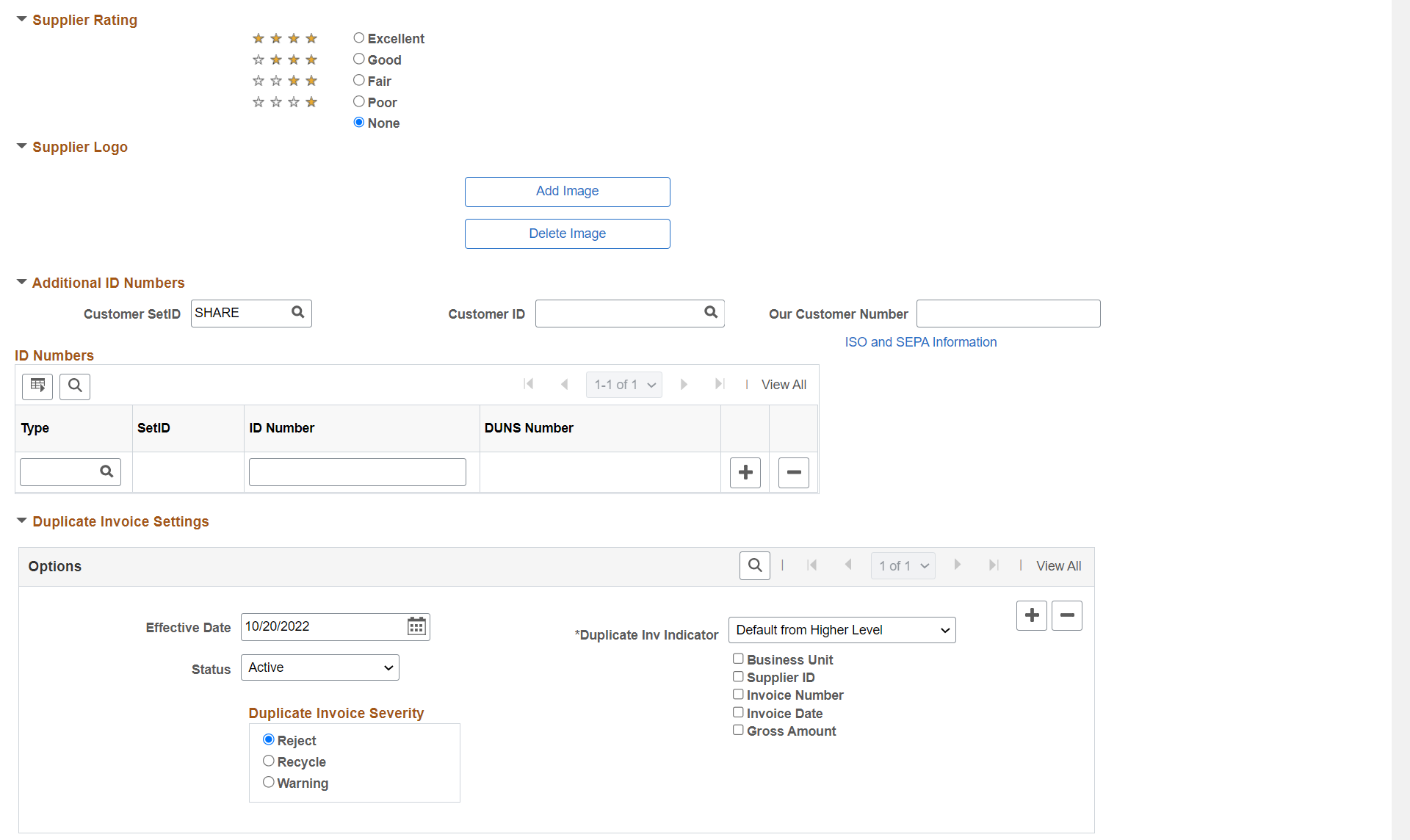
Task: Click the Options find search icon
Action: pyautogui.click(x=755, y=565)
